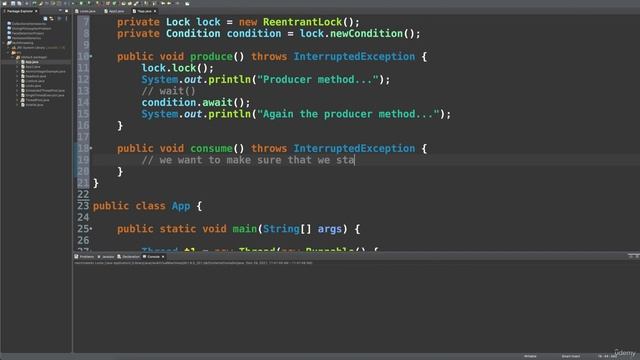Screen dimensions: 640x360
Task: Select highlighted App.java in Package Explorer
Action: click(32, 62)
